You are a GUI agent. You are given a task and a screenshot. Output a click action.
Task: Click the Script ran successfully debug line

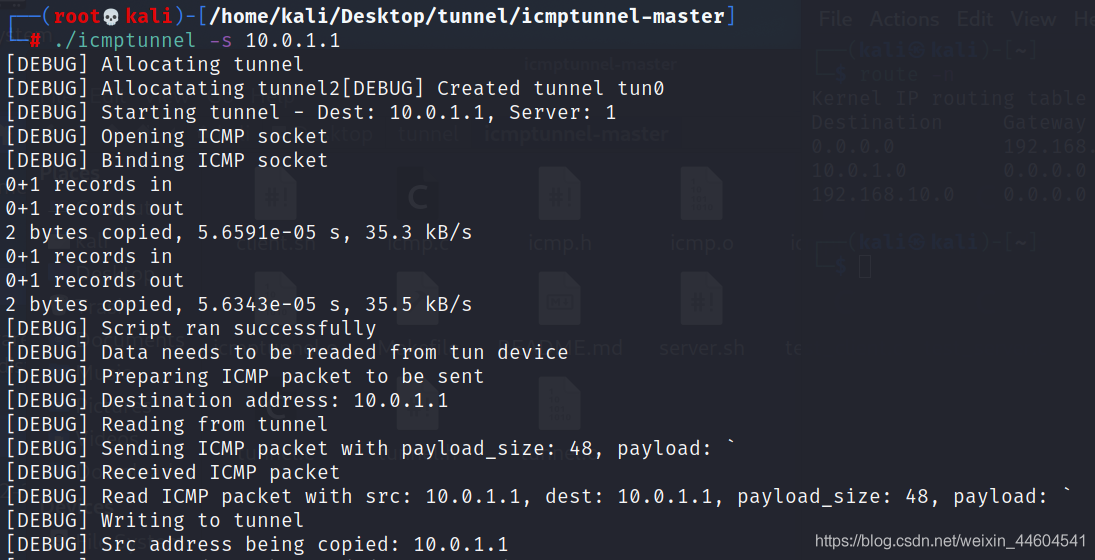tap(239, 328)
